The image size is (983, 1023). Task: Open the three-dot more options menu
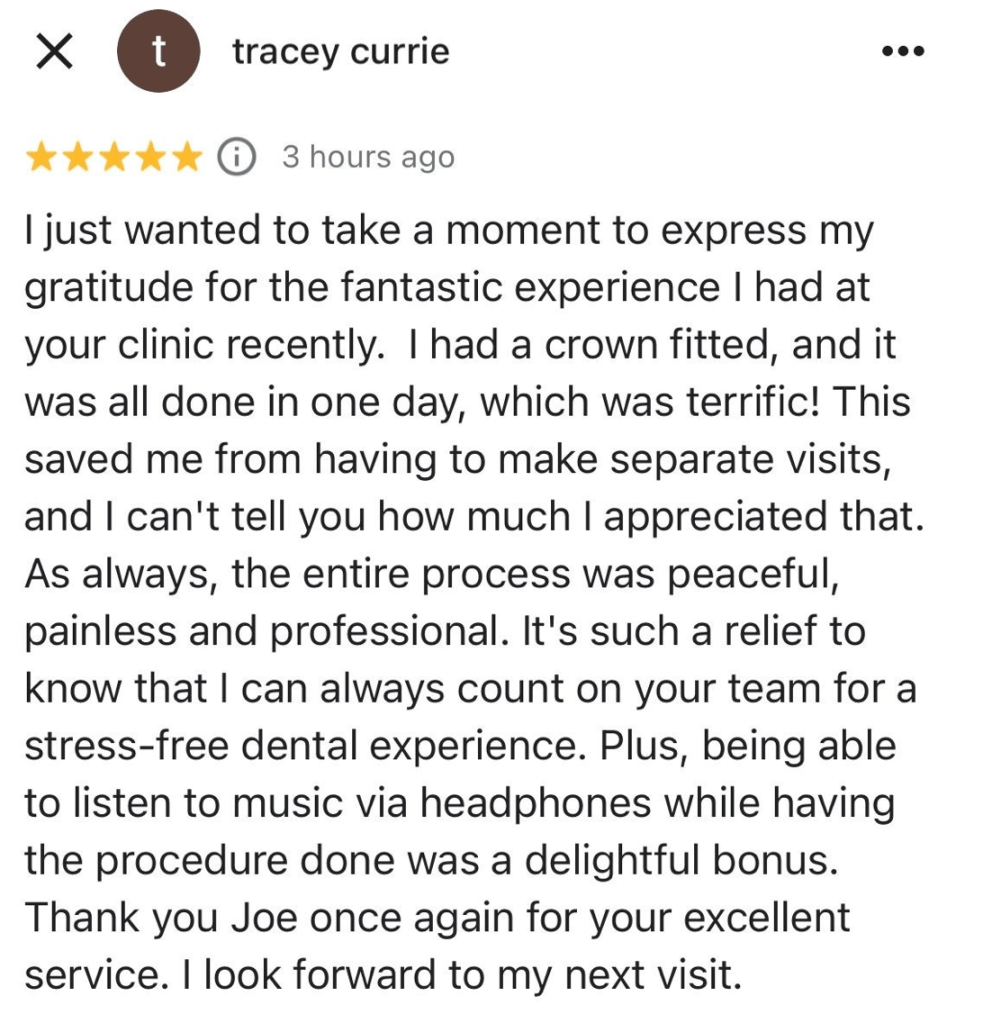[902, 52]
